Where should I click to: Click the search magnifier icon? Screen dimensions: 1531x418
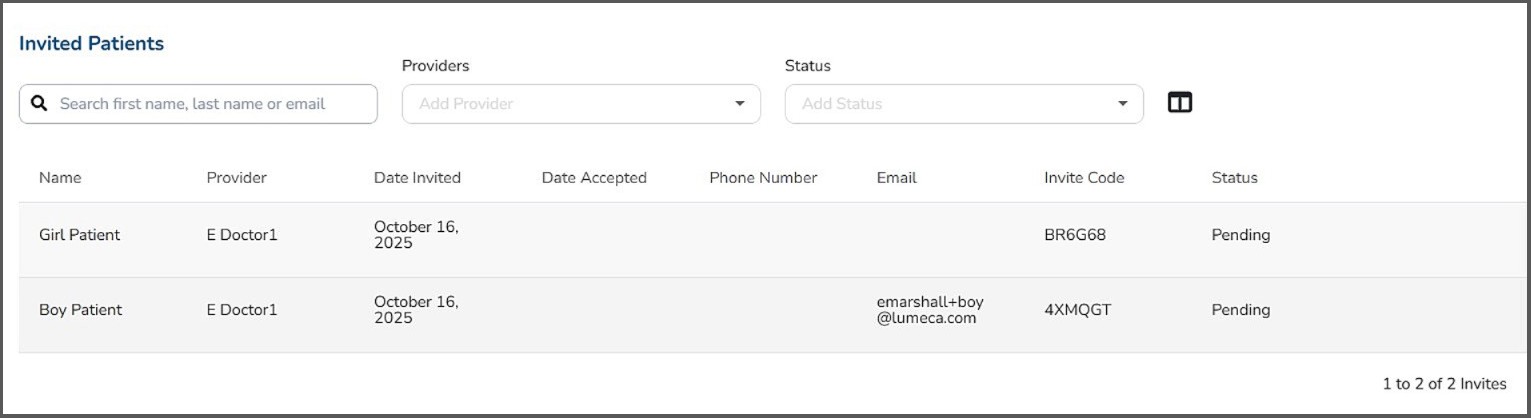[x=39, y=104]
